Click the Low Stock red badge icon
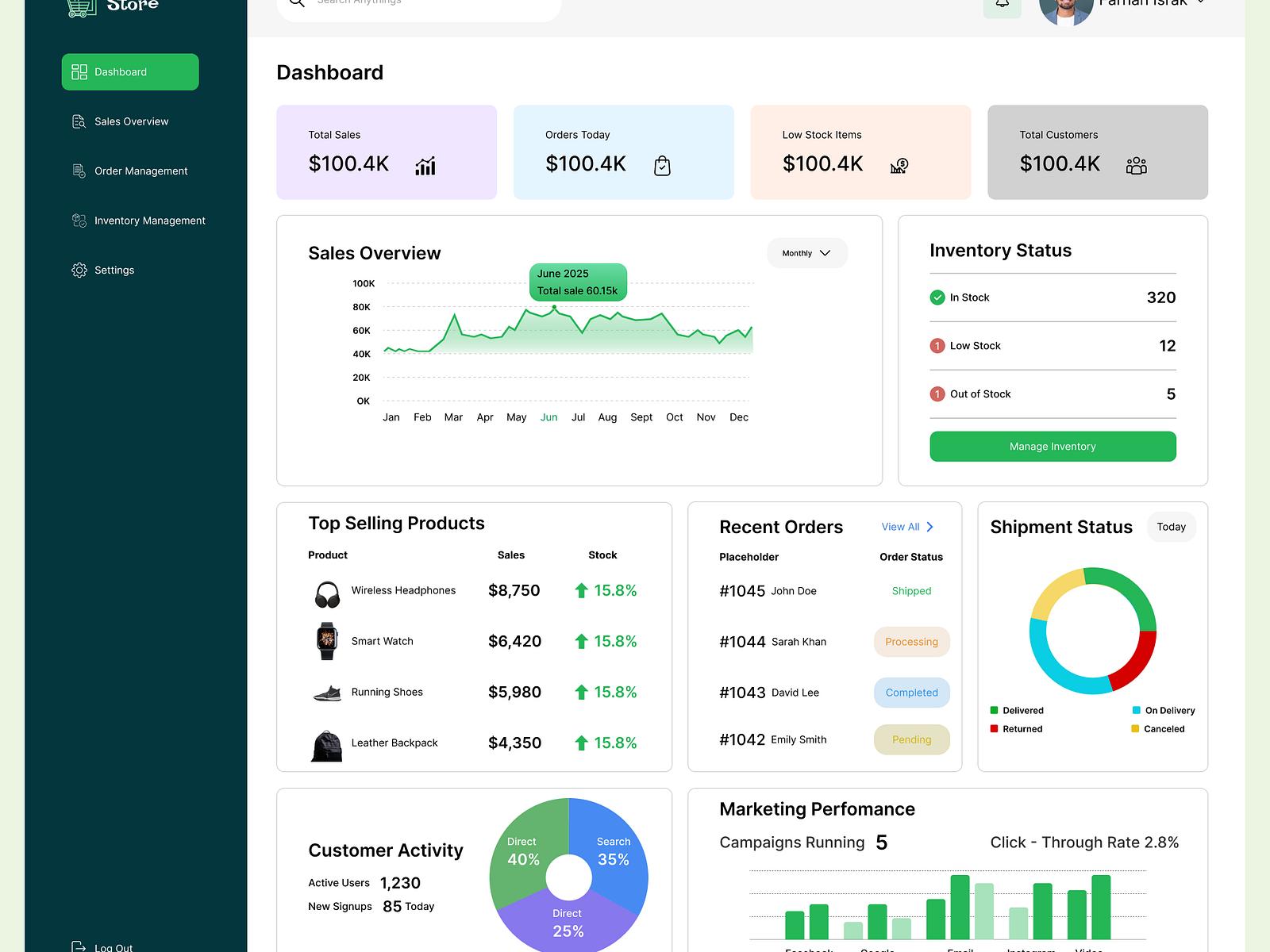Image resolution: width=1270 pixels, height=952 pixels. point(937,346)
